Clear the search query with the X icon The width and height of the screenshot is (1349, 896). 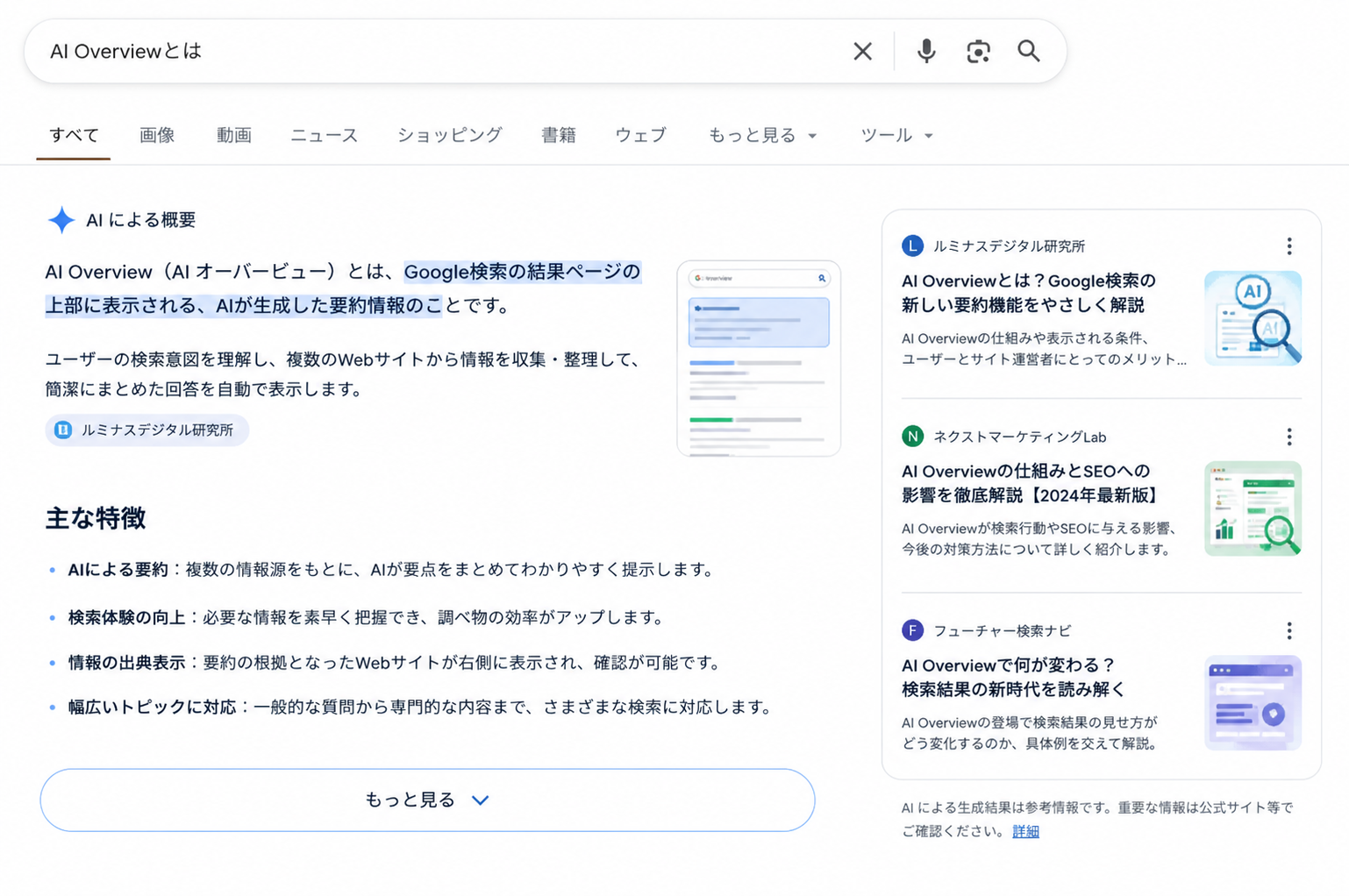[862, 52]
